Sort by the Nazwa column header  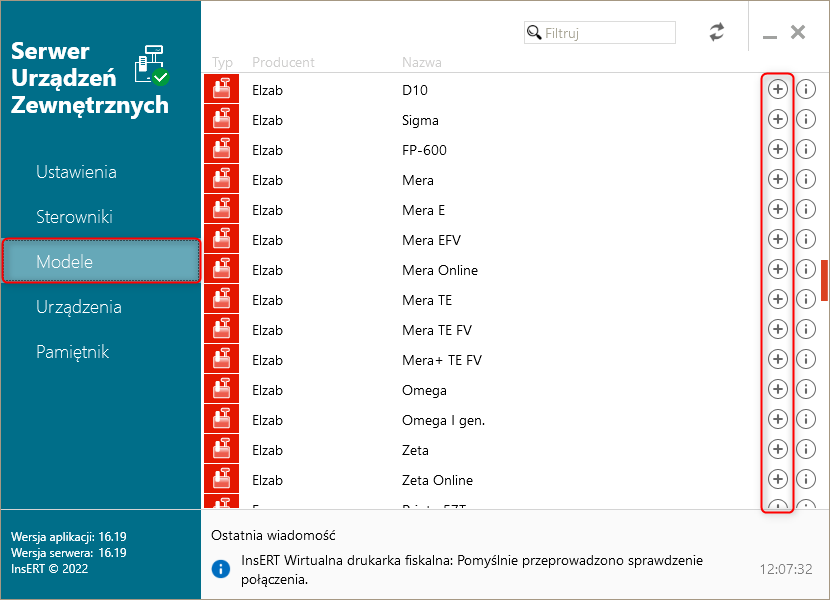click(x=421, y=62)
